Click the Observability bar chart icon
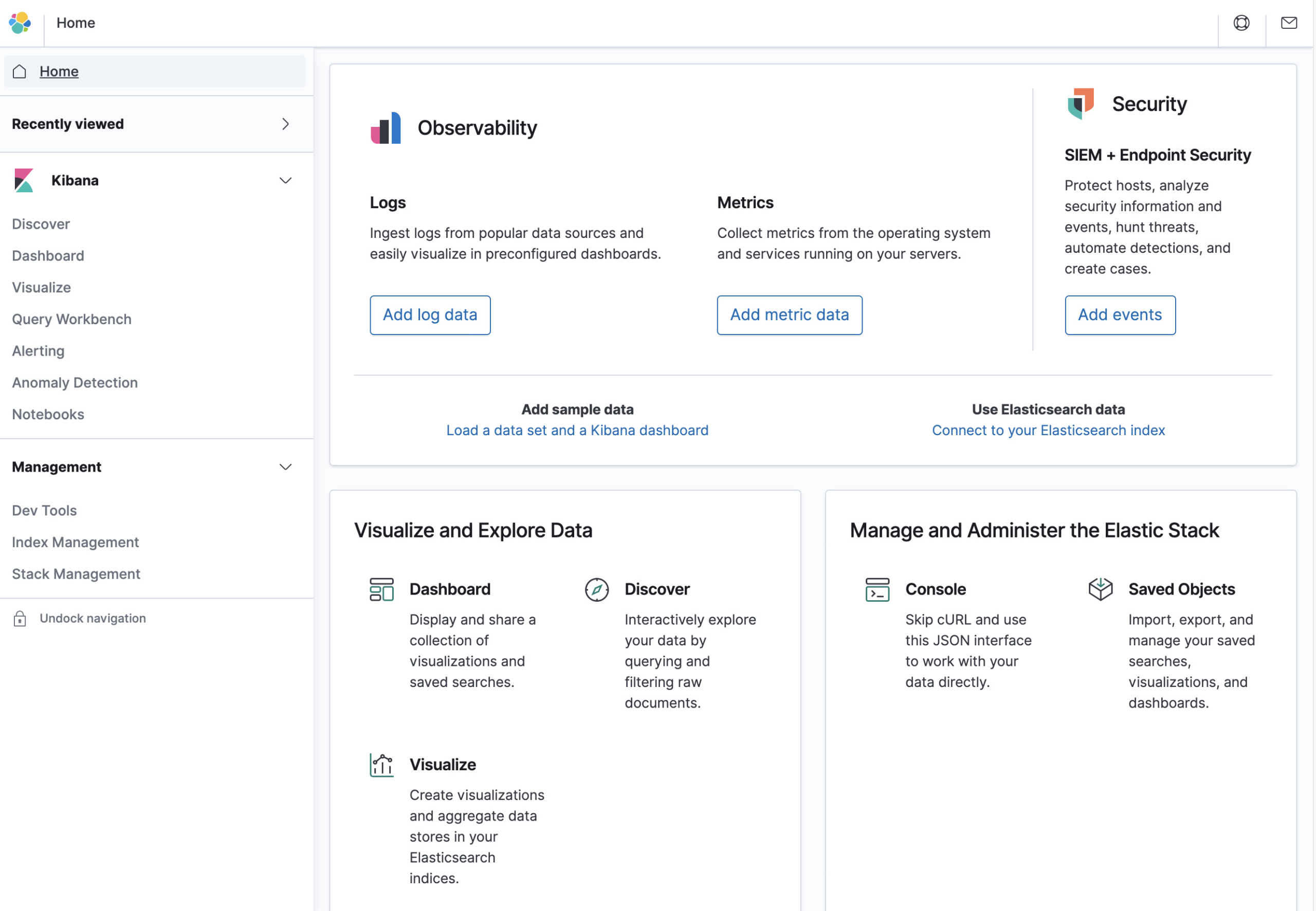Image resolution: width=1316 pixels, height=911 pixels. (x=386, y=128)
